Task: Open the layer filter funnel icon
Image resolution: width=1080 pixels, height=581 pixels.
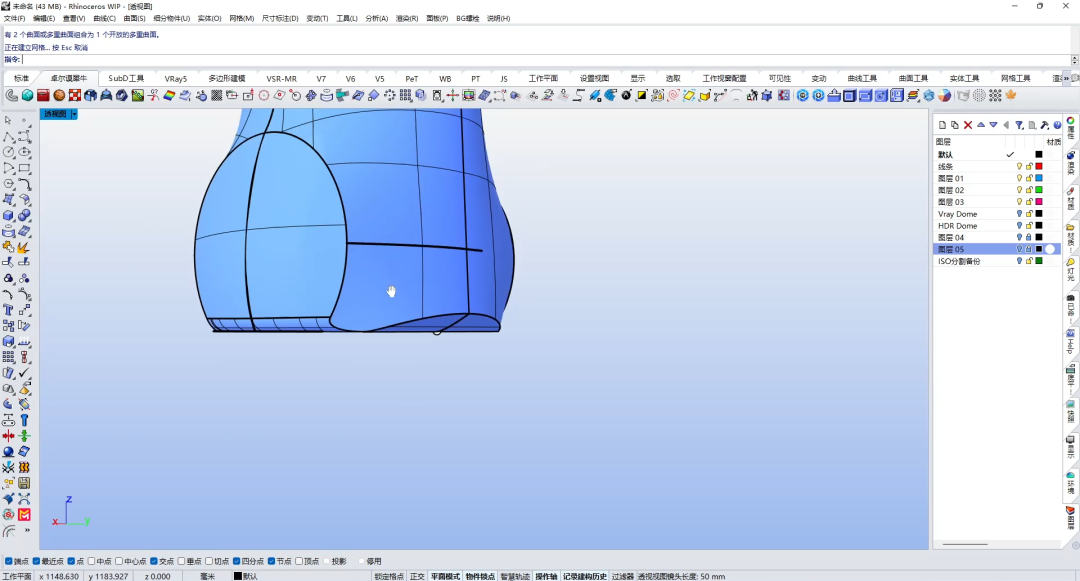Action: click(x=1019, y=125)
